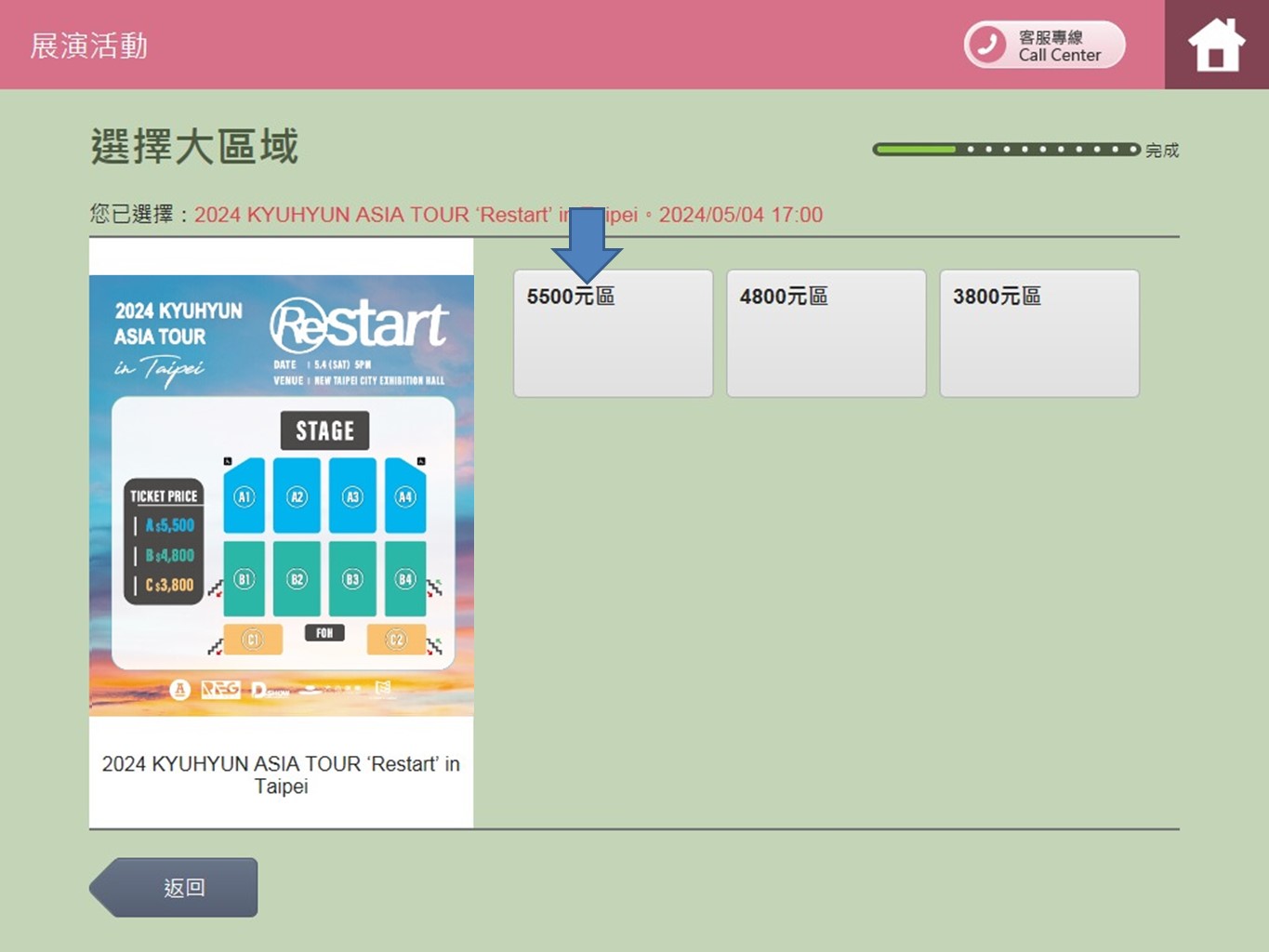Select the 4800元區 zone
The image size is (1269, 952).
click(826, 334)
